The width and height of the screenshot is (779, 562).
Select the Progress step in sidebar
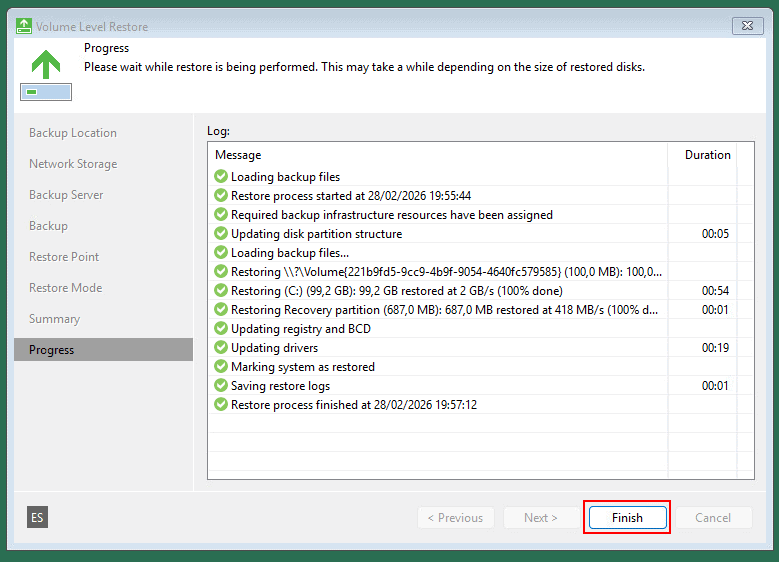coord(52,350)
